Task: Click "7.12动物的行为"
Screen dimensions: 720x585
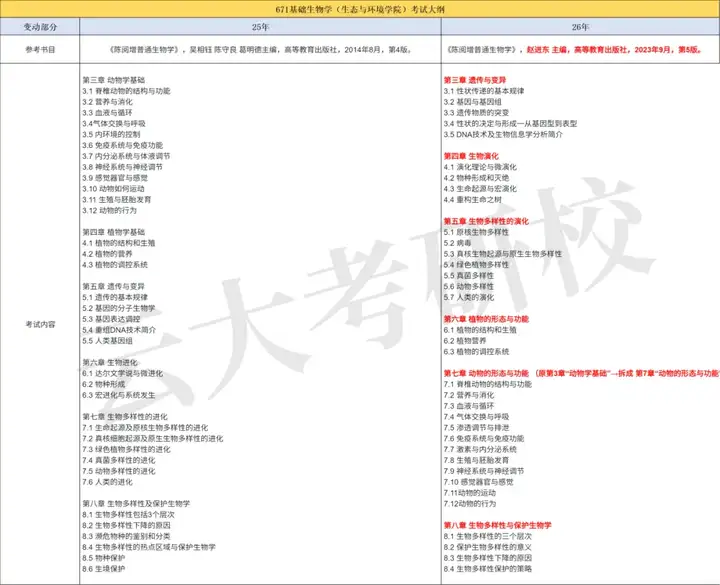Action: click(x=470, y=504)
